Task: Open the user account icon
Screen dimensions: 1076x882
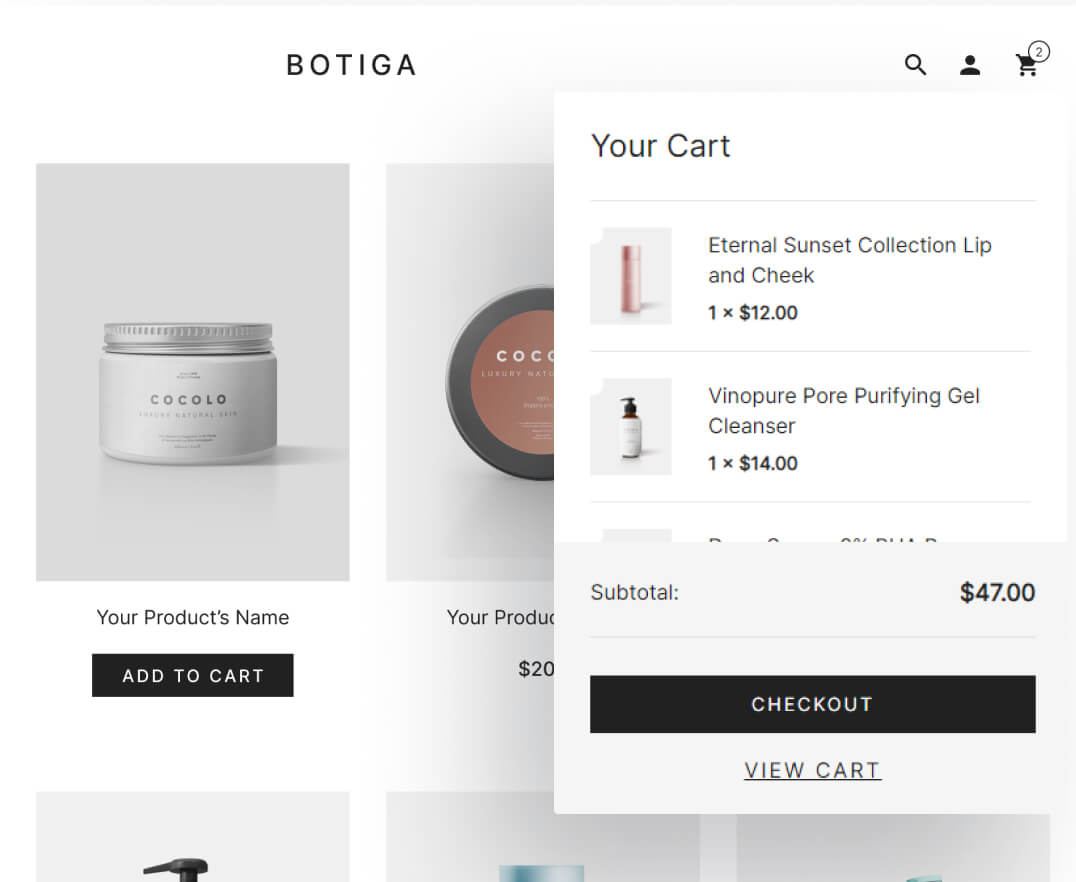Action: pos(970,65)
